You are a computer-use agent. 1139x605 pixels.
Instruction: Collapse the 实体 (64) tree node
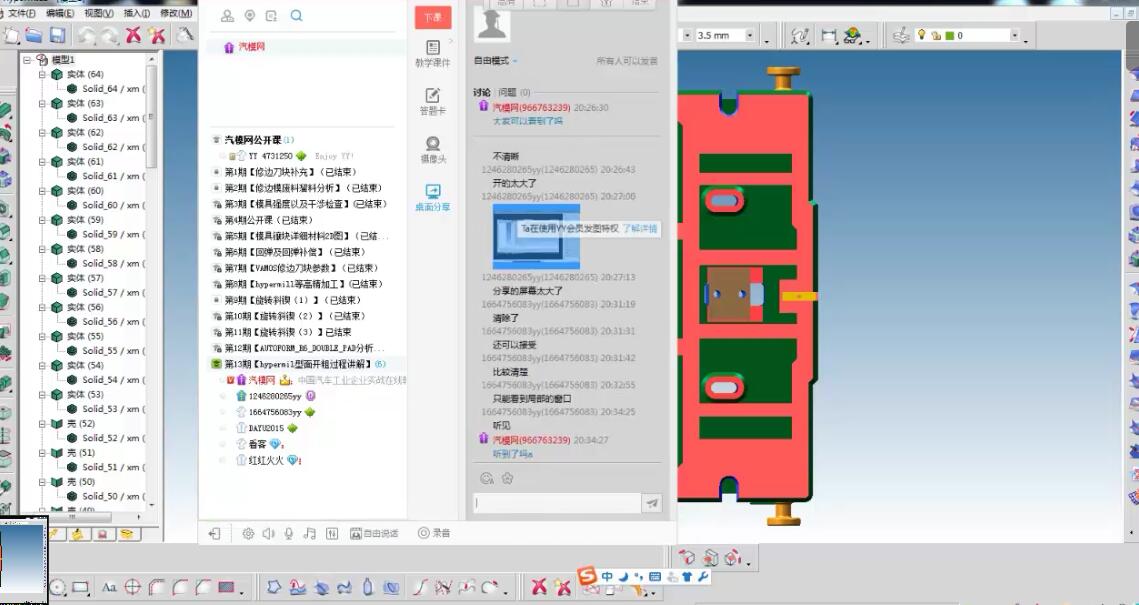click(42, 75)
